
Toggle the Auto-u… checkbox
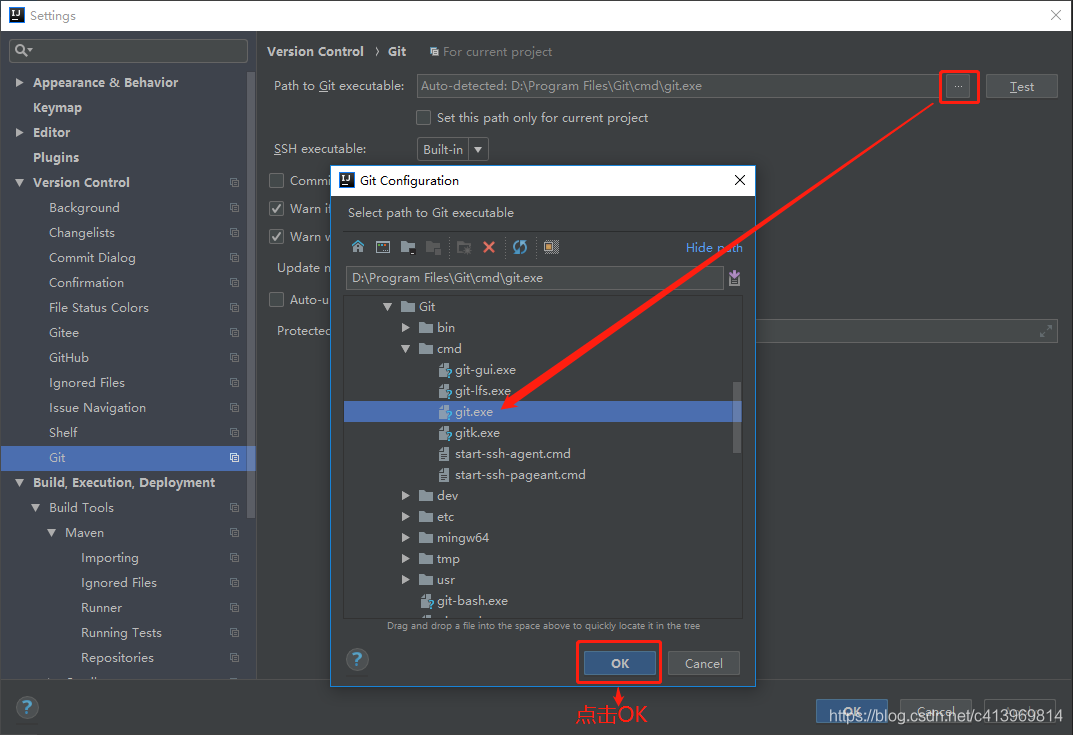pyautogui.click(x=276, y=300)
